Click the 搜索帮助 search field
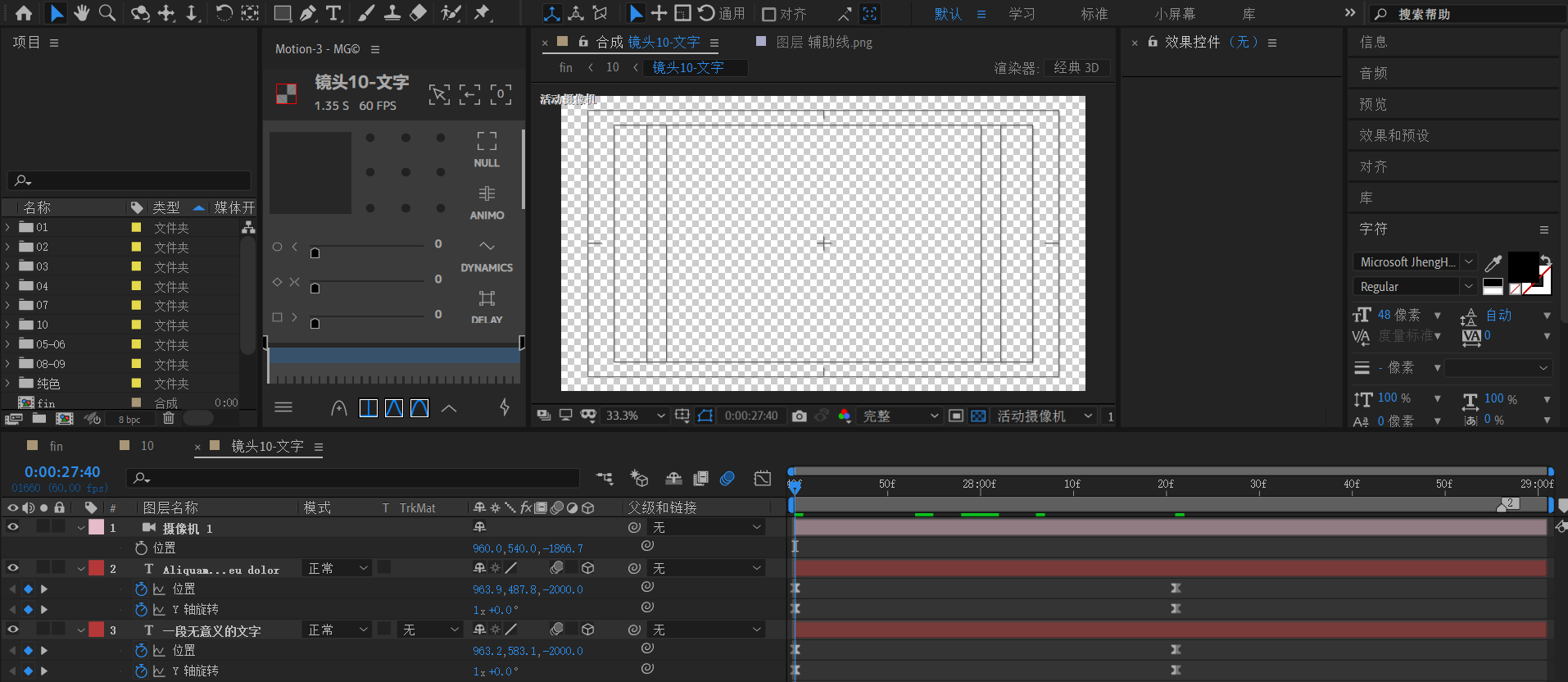1568x682 pixels. point(1468,14)
